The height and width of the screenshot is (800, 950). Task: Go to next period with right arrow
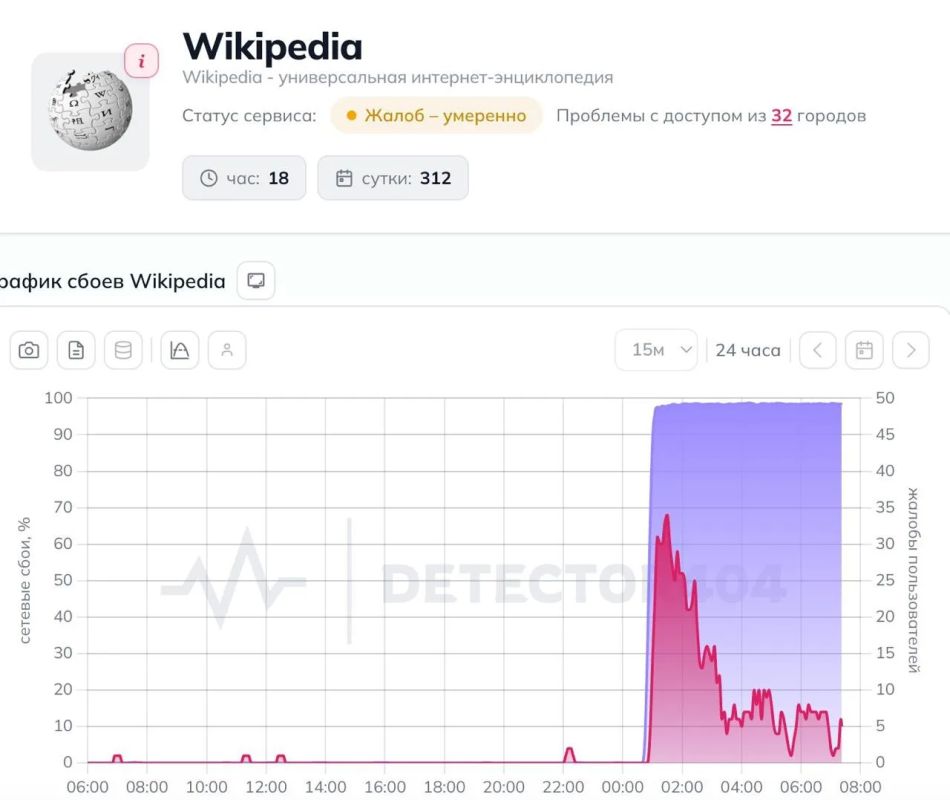click(911, 350)
